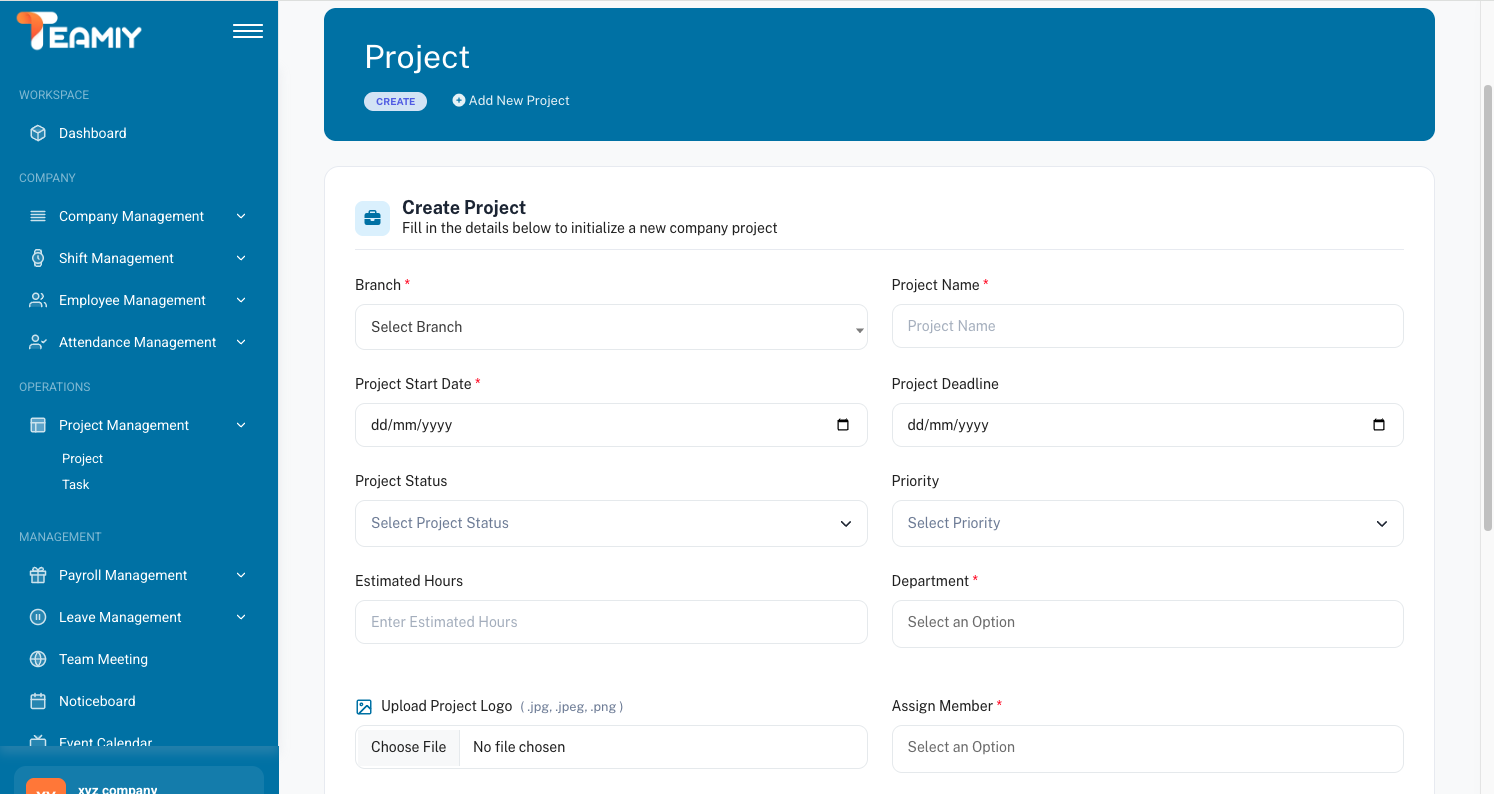
Task: Click the Payroll Management gift icon
Action: click(38, 575)
